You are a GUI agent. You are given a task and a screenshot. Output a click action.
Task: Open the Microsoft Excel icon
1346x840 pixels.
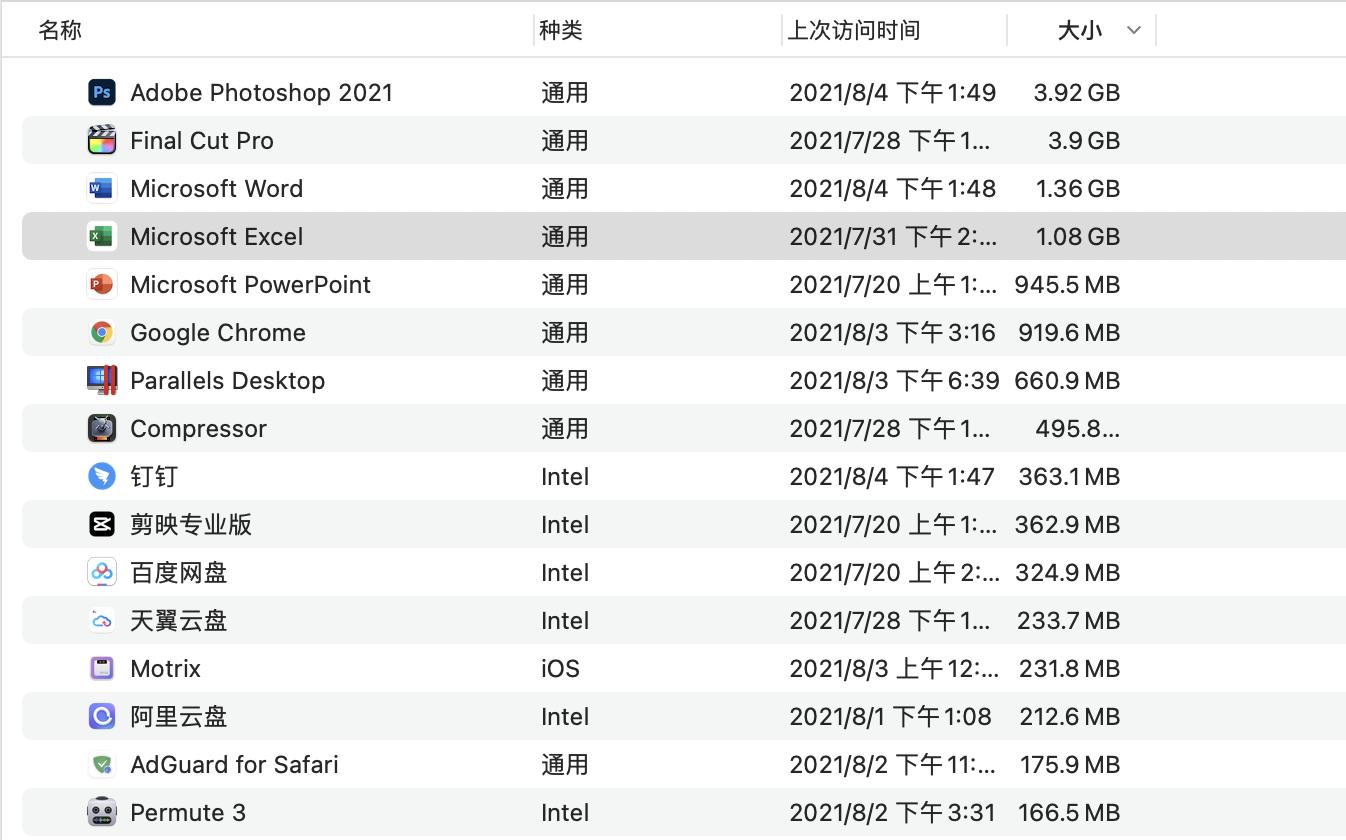coord(100,236)
